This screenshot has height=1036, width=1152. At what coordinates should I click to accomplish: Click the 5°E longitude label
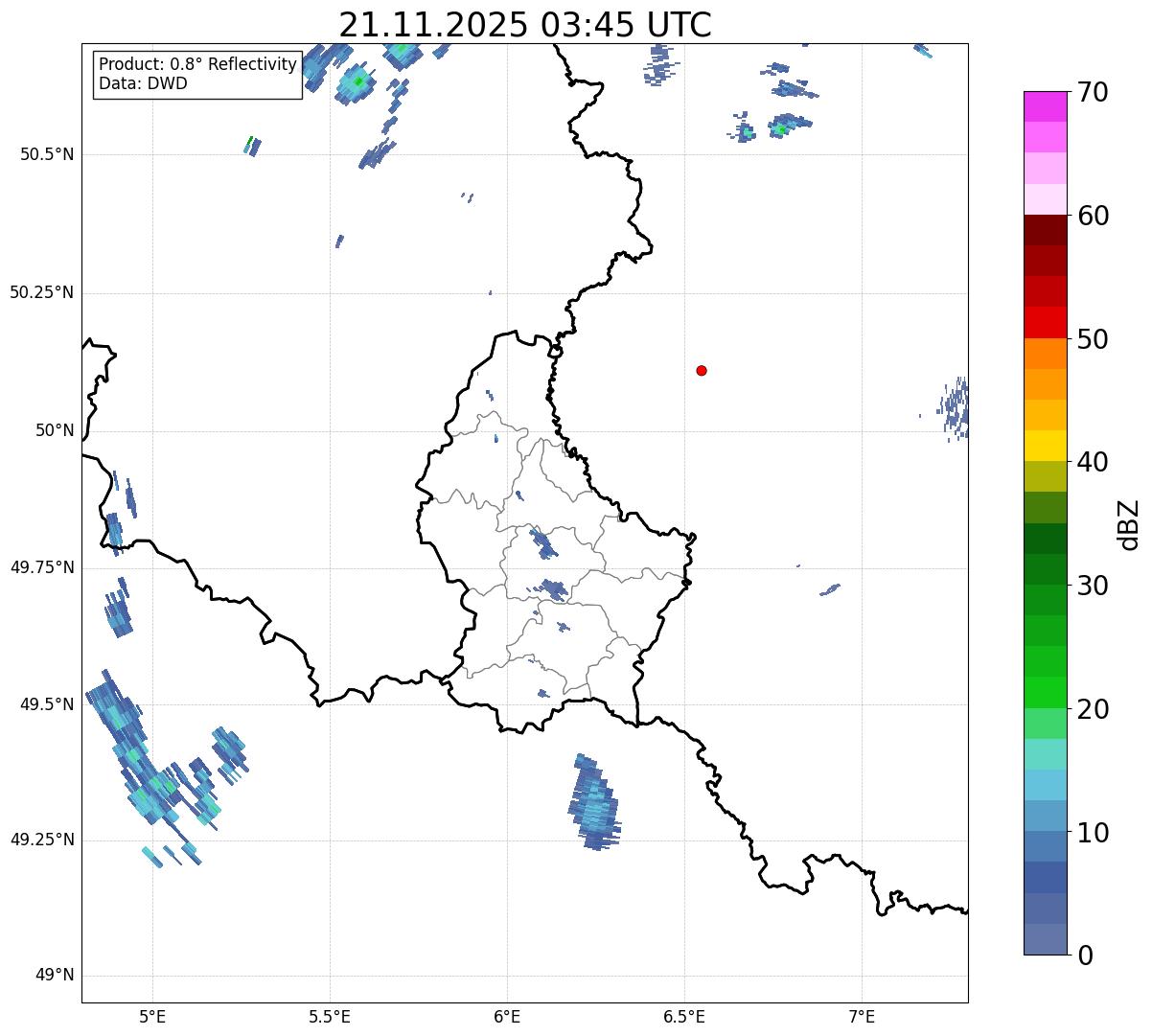pyautogui.click(x=152, y=1016)
